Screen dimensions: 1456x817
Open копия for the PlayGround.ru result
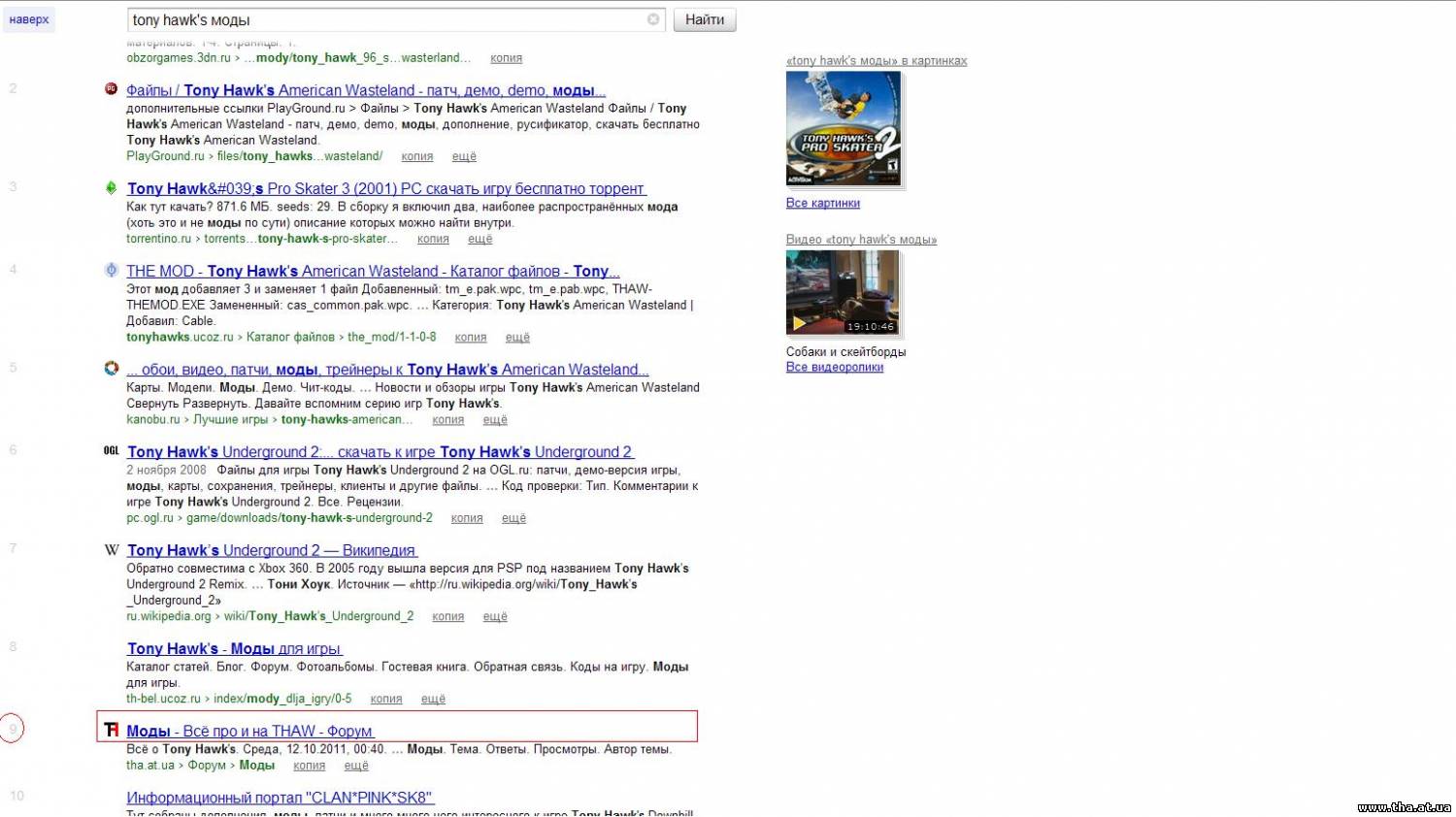[x=417, y=156]
